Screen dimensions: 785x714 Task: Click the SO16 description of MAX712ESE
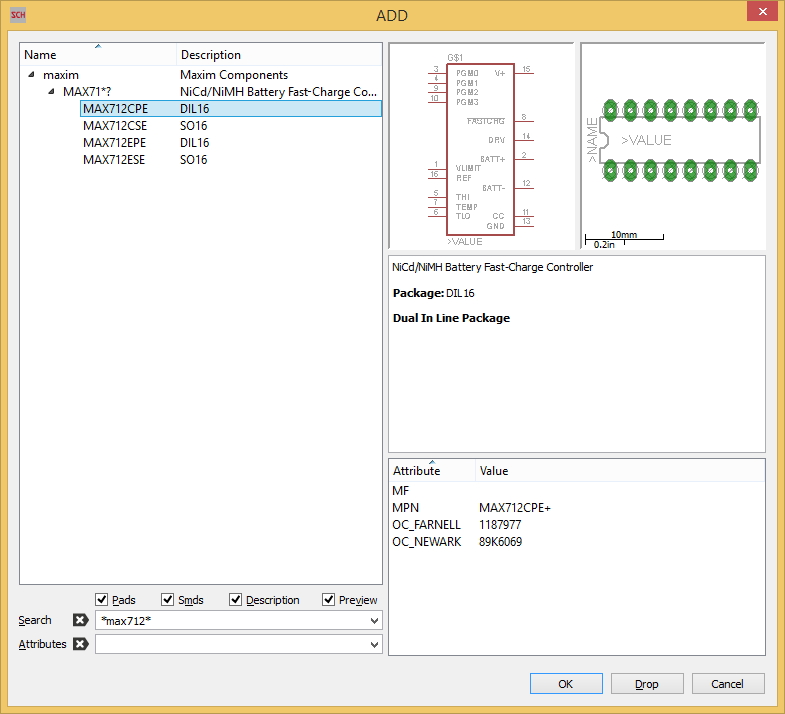(x=193, y=160)
